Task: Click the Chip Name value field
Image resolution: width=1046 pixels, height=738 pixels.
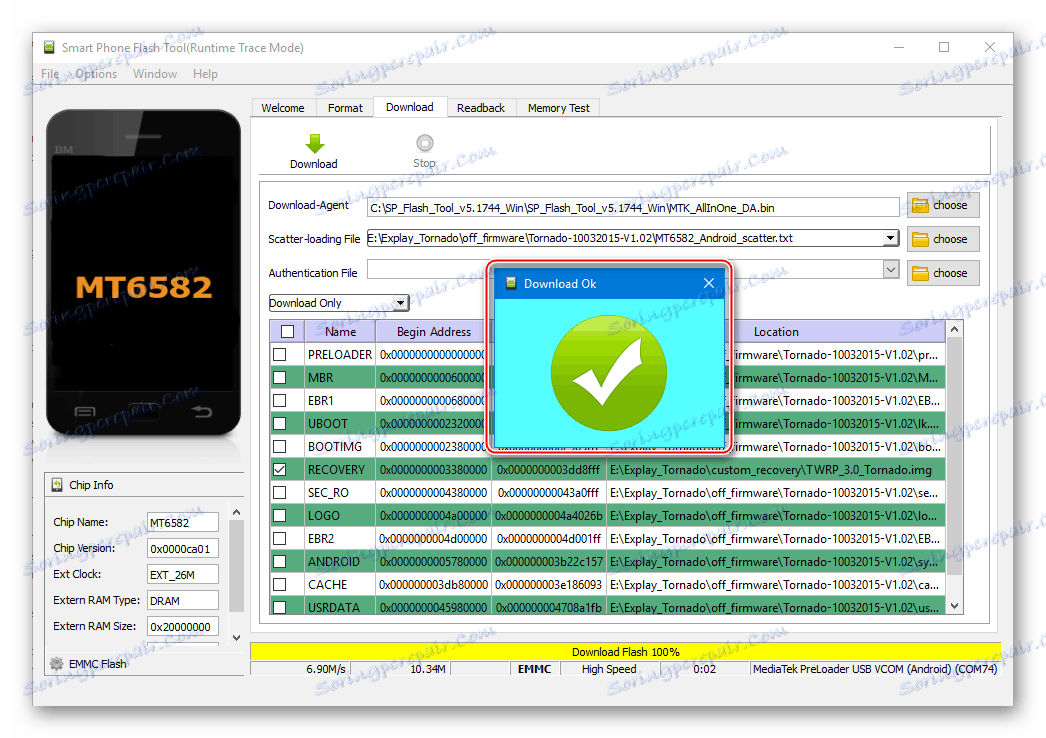Action: [183, 522]
